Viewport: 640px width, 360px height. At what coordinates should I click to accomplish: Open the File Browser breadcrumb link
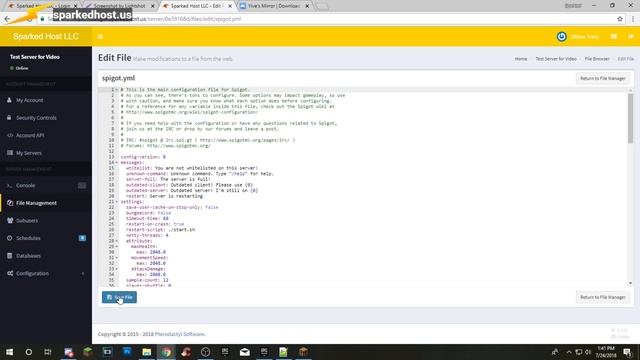[x=597, y=59]
